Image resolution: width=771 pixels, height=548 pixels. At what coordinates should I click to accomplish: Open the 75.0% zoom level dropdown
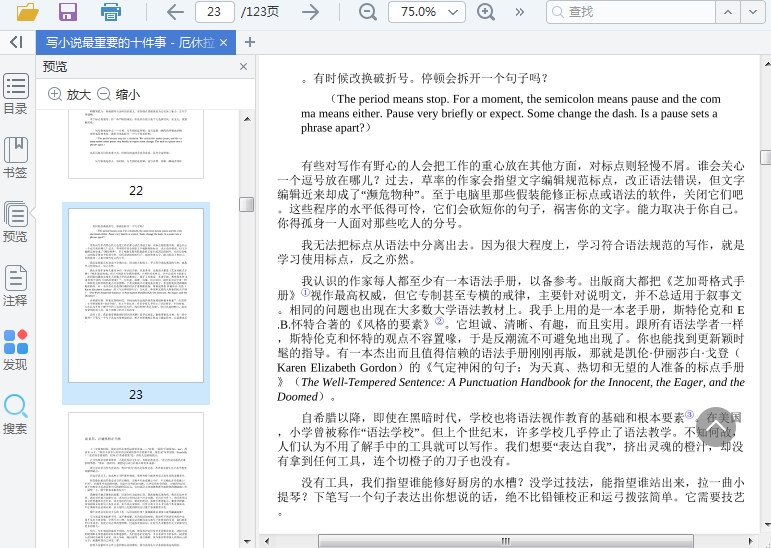427,12
